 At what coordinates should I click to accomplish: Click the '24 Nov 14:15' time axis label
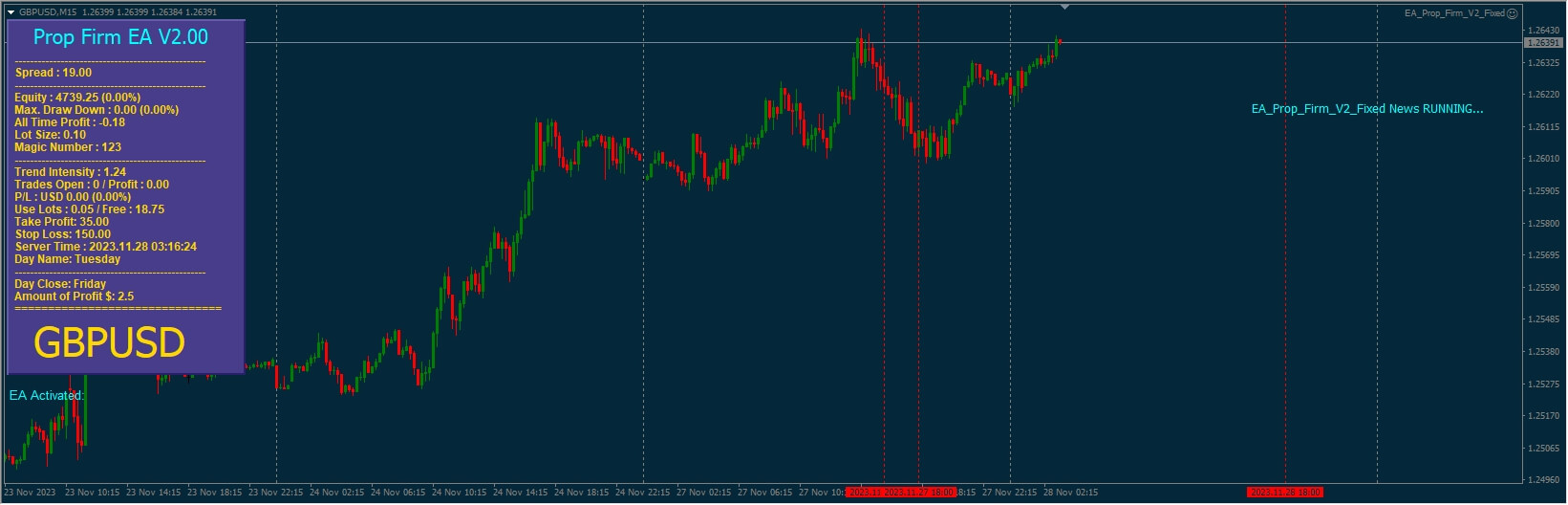click(x=521, y=493)
